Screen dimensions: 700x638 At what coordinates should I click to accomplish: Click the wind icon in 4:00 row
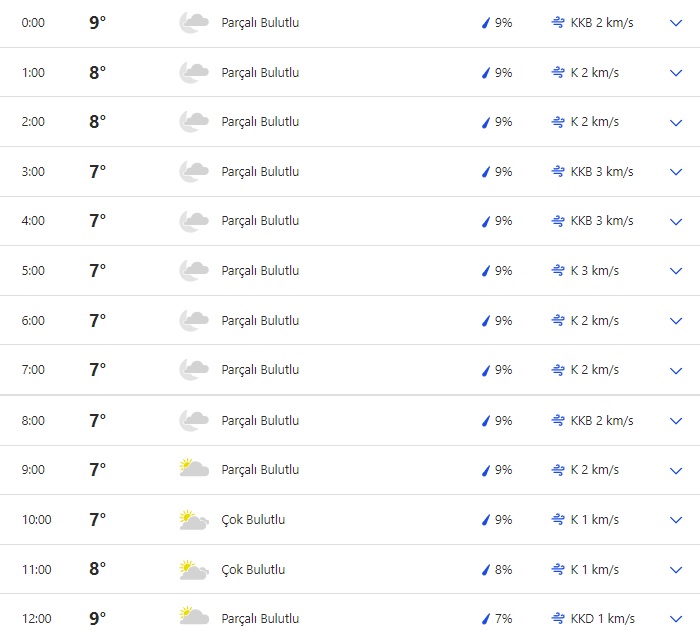[x=558, y=221]
